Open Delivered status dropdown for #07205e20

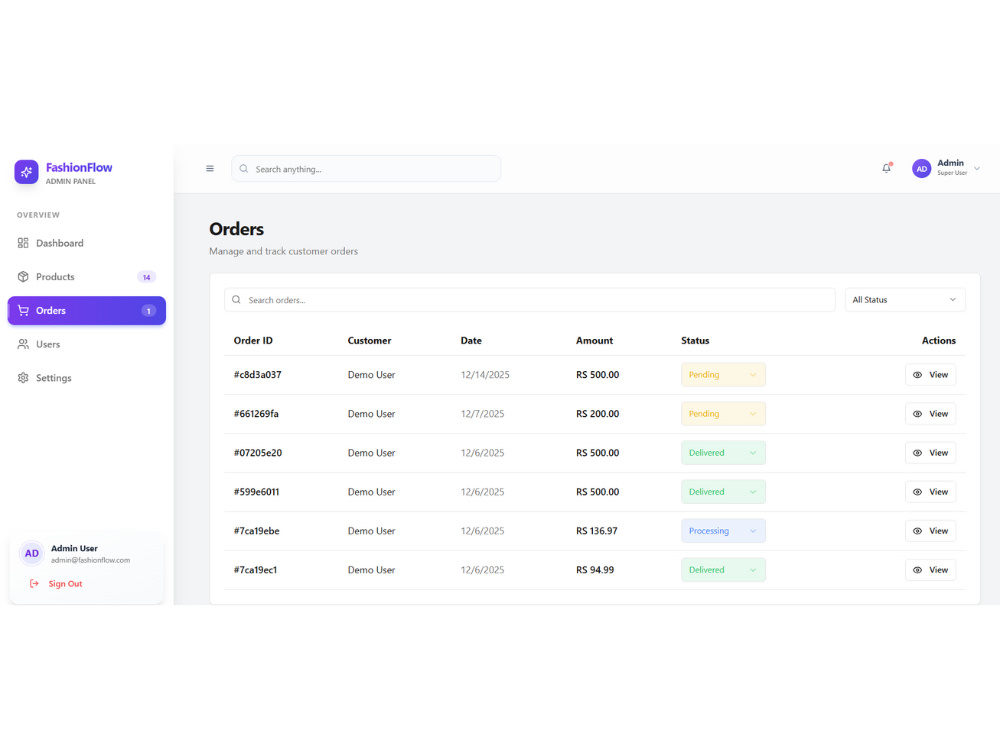(723, 453)
